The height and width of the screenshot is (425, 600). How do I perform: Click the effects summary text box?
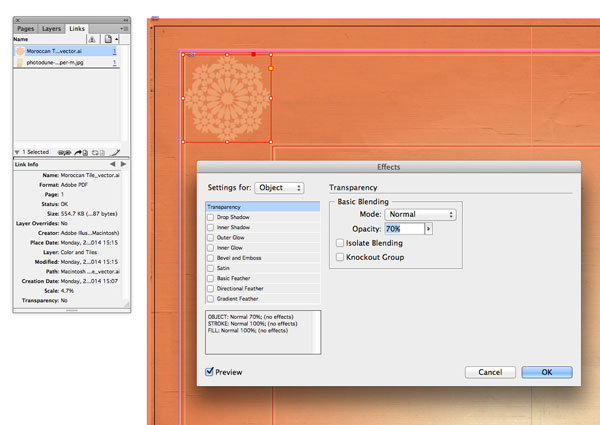pyautogui.click(x=263, y=332)
